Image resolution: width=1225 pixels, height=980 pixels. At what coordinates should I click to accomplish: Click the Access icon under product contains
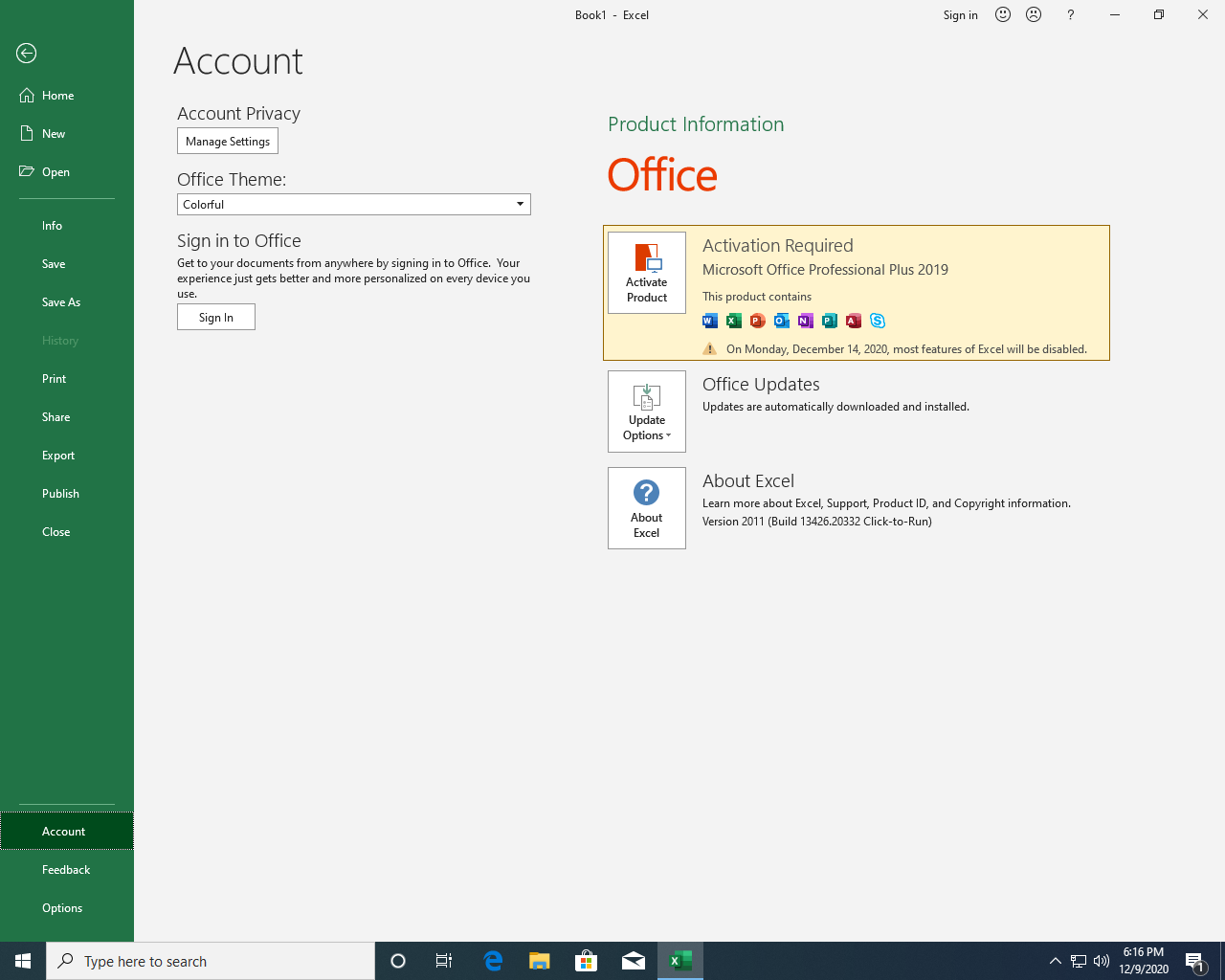(x=854, y=321)
